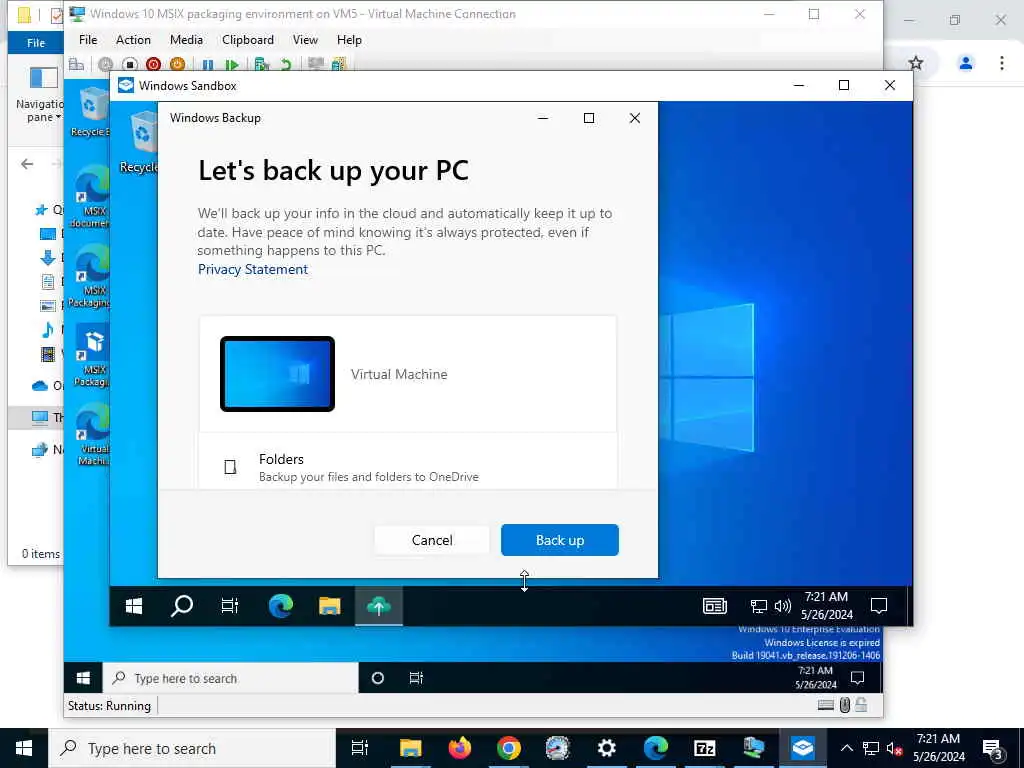Select This PC in File Explorer tree
Viewport: 1024px width, 768px height.
pyautogui.click(x=40, y=417)
